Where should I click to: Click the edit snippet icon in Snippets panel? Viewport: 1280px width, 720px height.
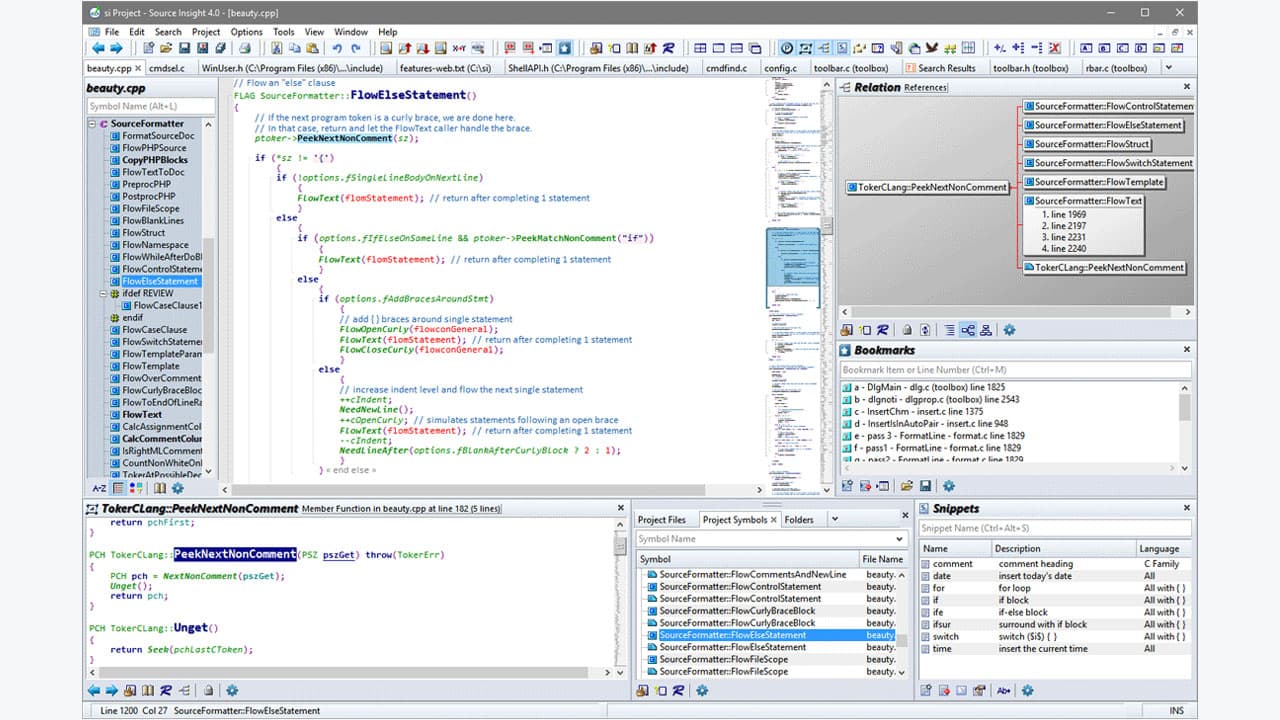click(961, 690)
